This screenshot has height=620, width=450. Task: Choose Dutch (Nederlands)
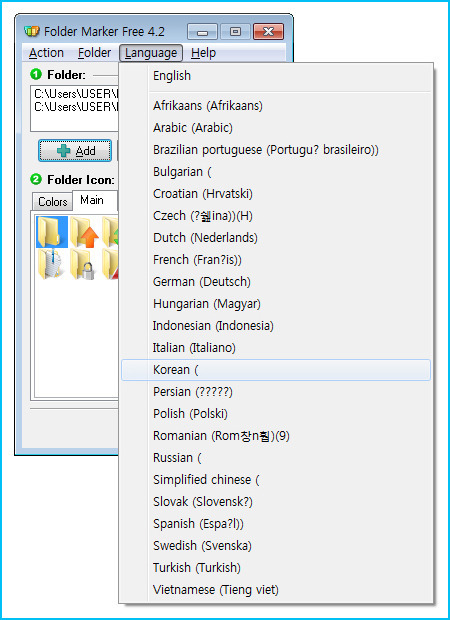click(276, 238)
